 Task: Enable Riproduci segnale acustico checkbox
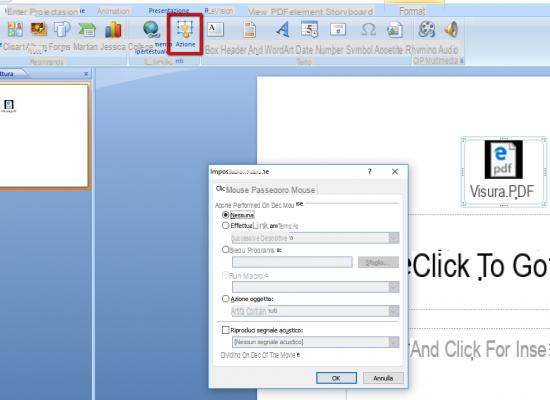click(x=226, y=330)
